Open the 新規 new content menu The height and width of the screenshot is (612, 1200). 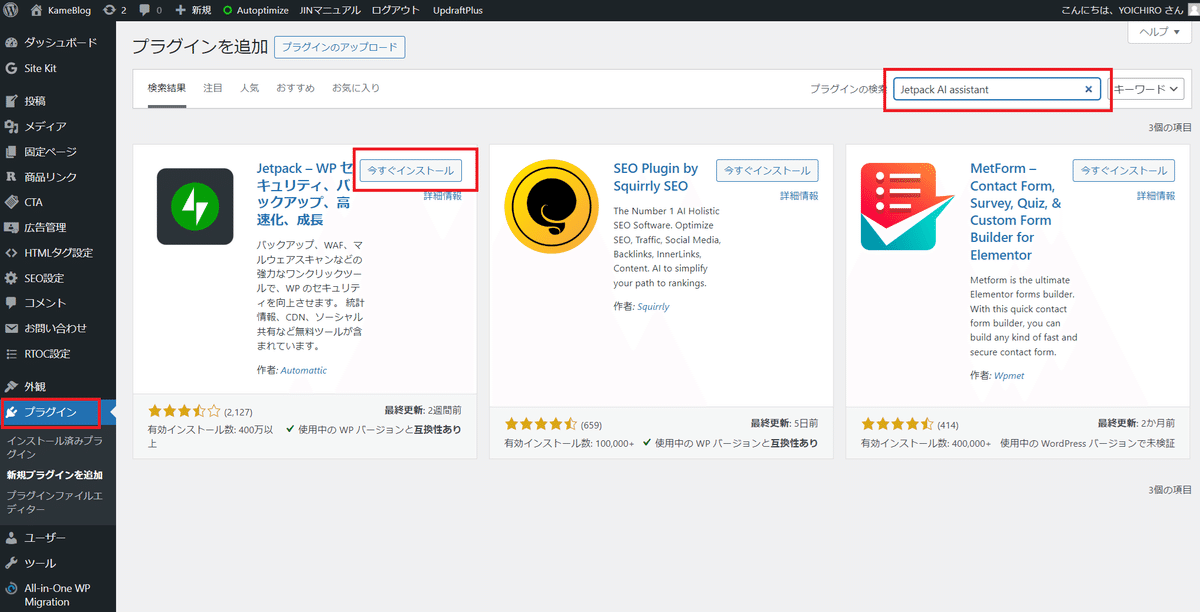(193, 9)
